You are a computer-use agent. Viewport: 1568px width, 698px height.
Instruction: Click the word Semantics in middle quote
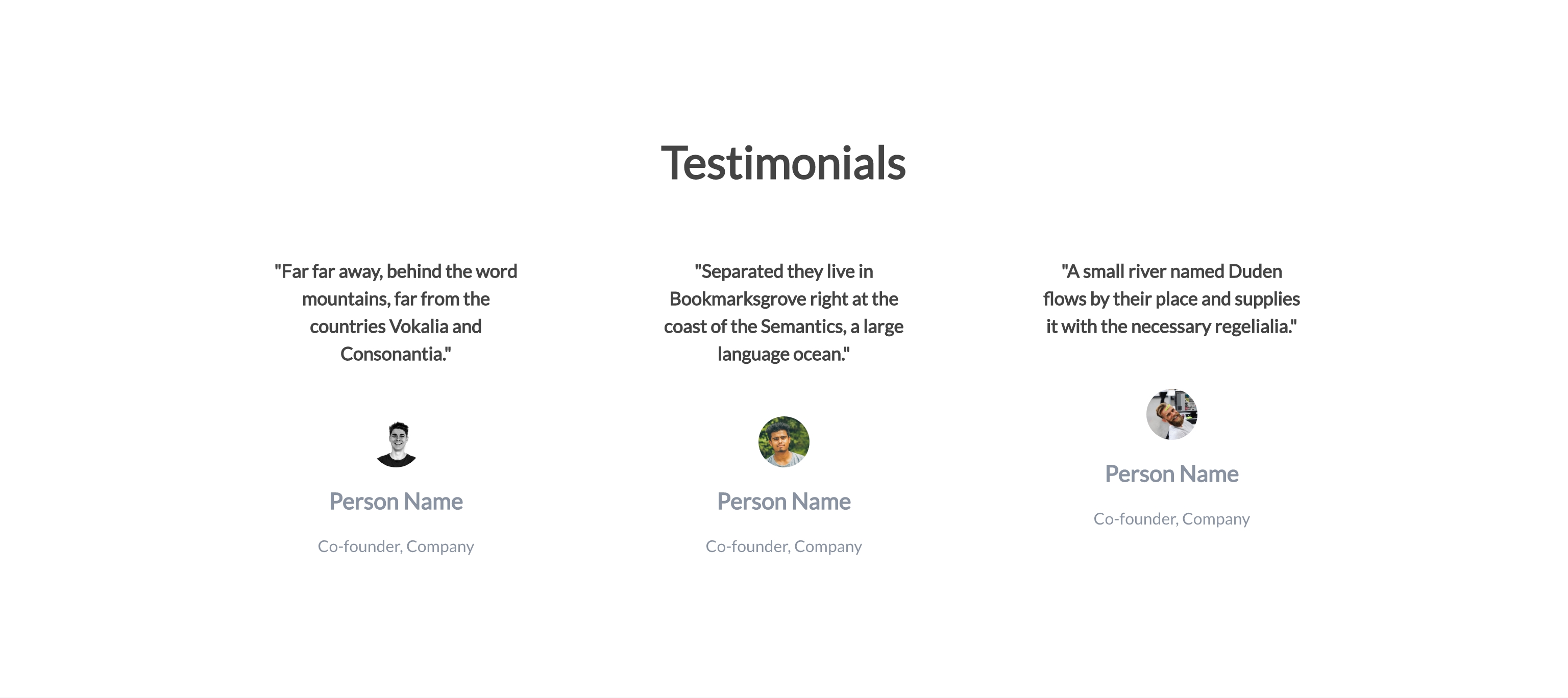802,327
